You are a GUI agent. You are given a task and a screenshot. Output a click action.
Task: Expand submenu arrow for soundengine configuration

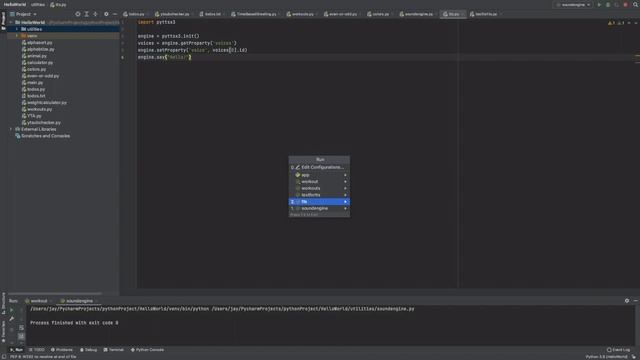[345, 209]
